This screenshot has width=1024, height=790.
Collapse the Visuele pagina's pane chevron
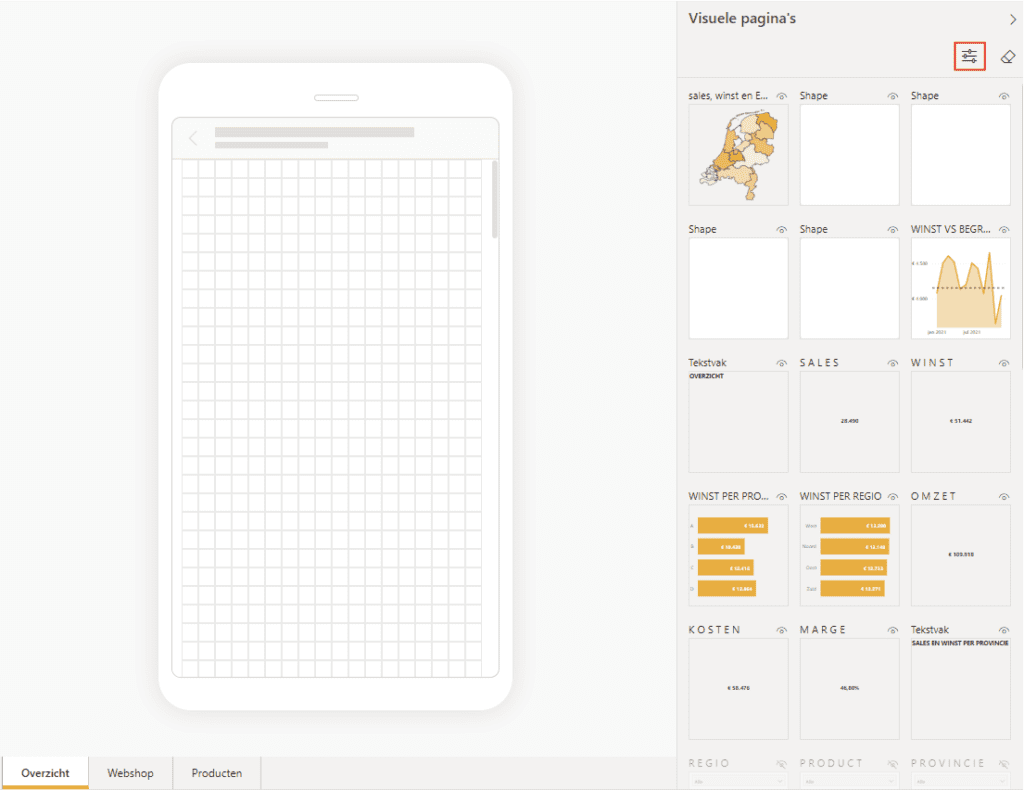coord(1012,19)
